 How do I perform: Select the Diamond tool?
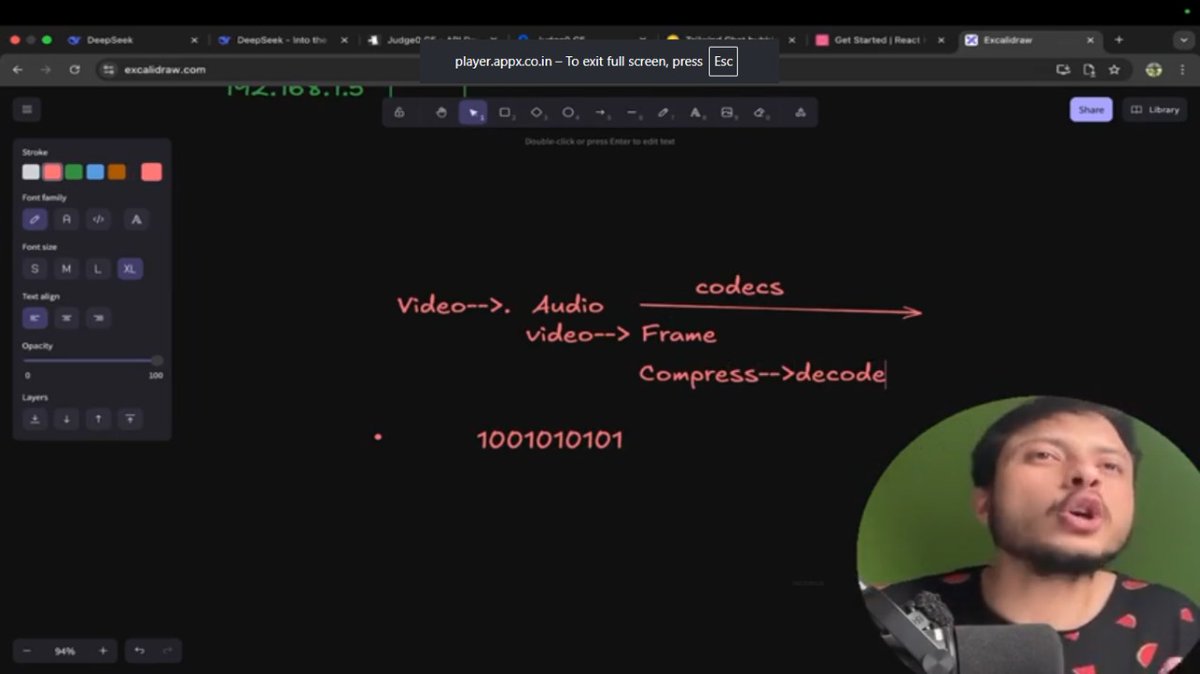coord(537,112)
